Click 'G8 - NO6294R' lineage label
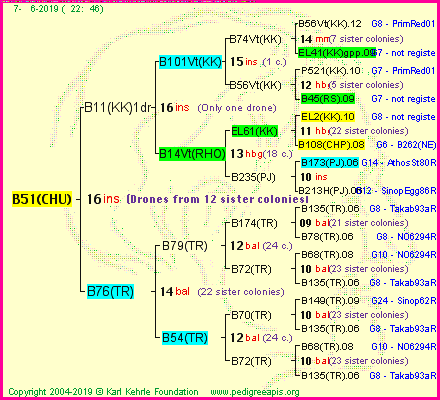This screenshot has width=440, height=400. click(x=406, y=237)
